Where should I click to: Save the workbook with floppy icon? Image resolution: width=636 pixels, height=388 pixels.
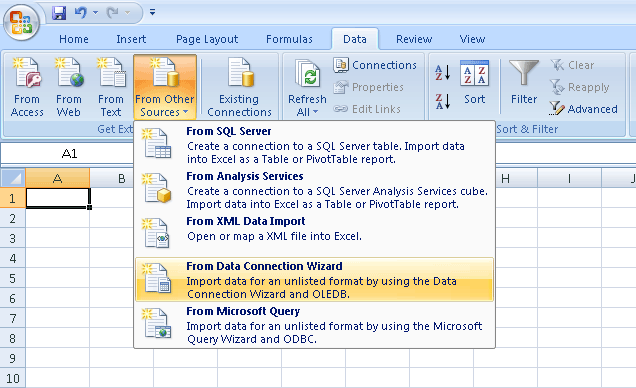pos(59,13)
